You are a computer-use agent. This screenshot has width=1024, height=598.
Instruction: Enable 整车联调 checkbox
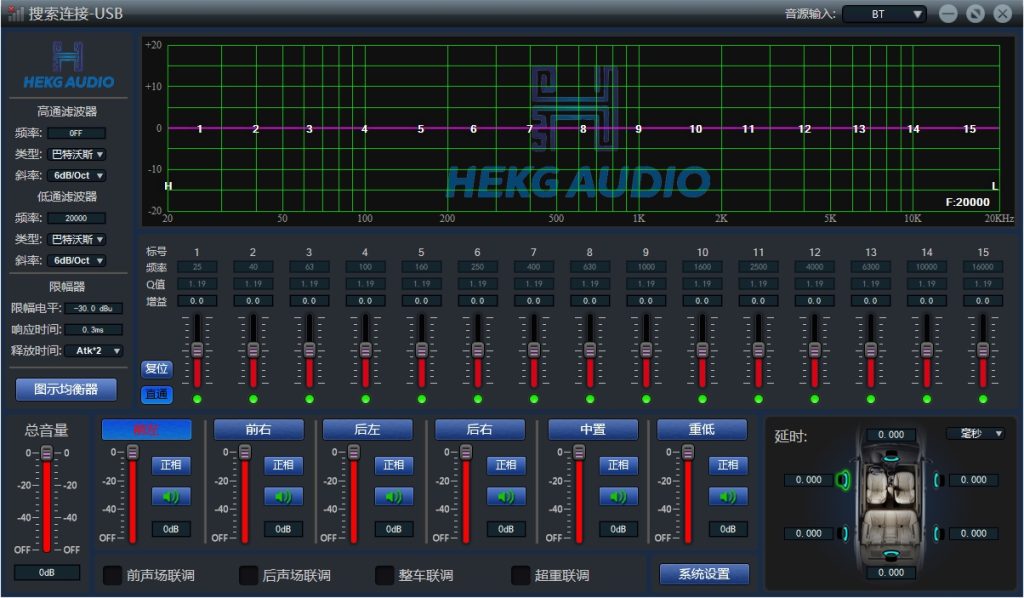385,575
